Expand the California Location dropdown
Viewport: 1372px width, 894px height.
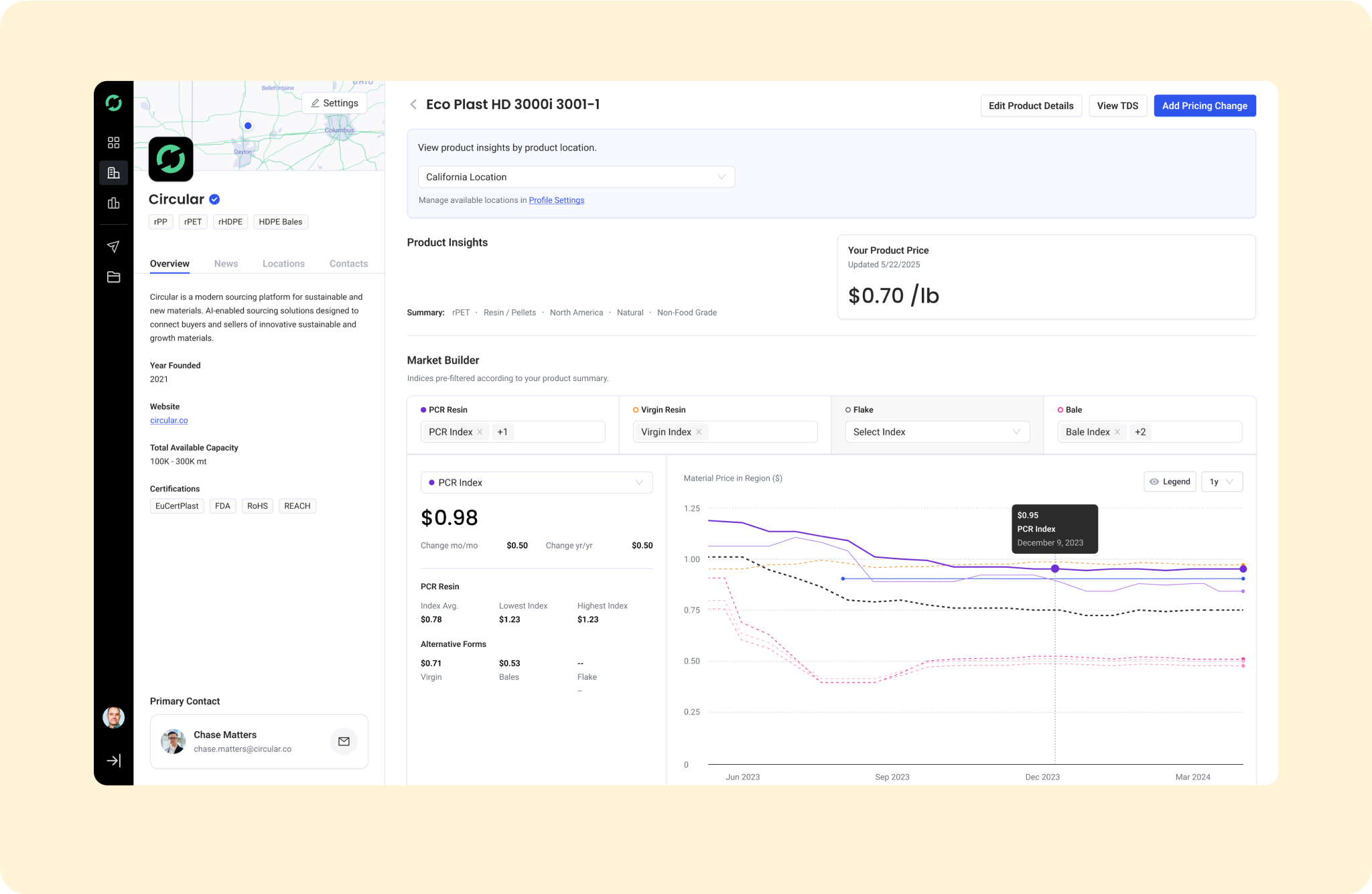click(576, 177)
